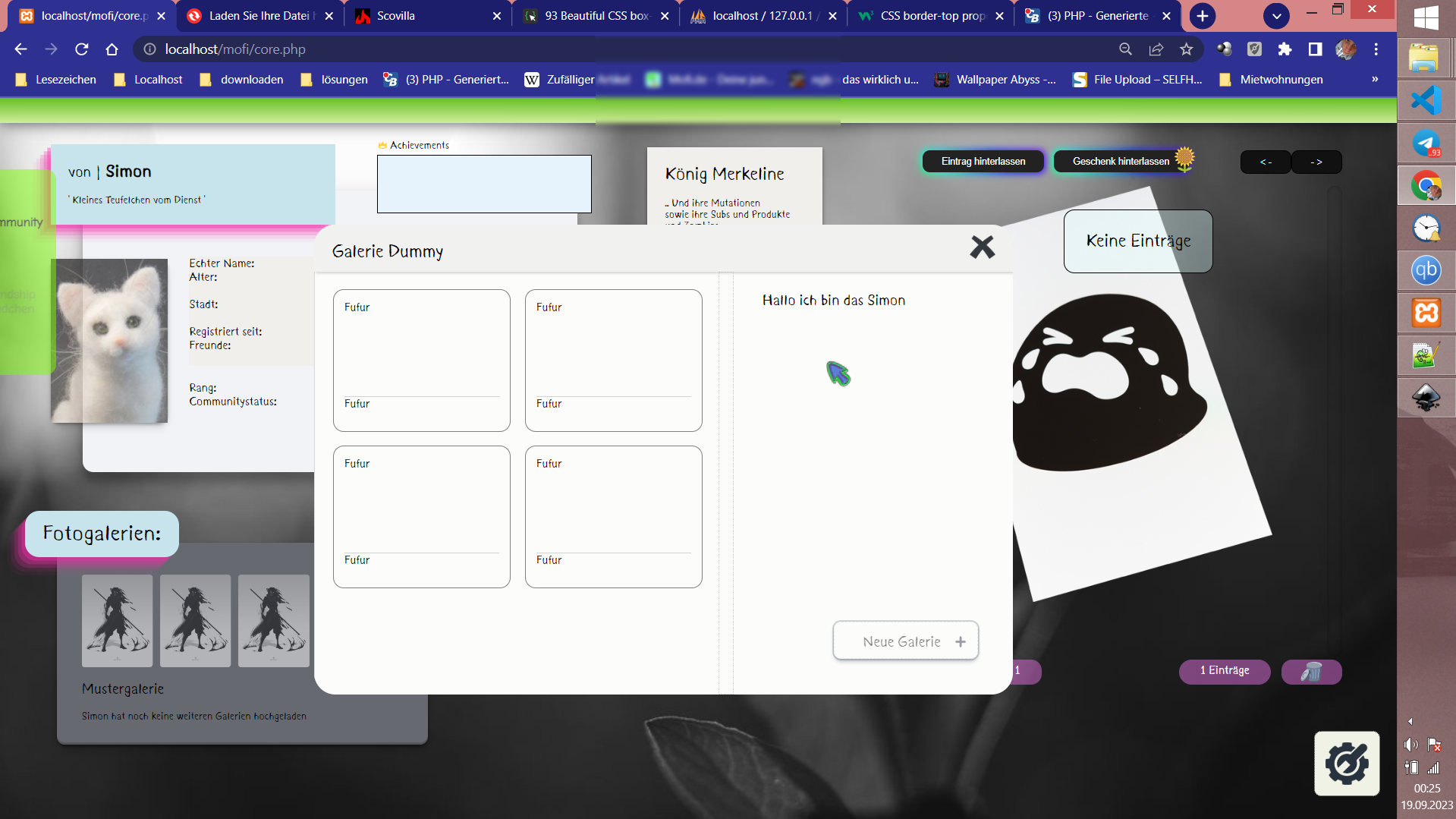Open the lösungen bookmark folder

[335, 80]
